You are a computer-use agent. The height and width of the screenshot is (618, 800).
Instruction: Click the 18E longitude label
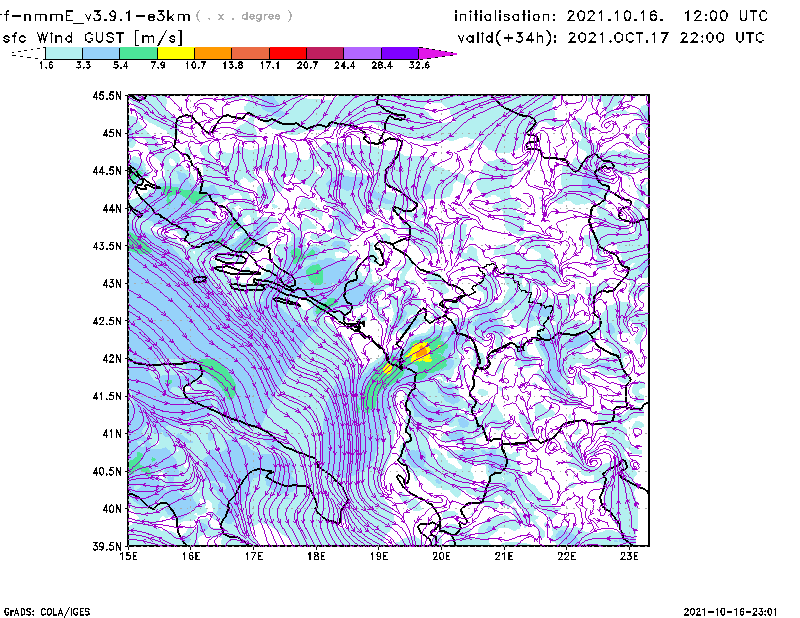pos(316,556)
